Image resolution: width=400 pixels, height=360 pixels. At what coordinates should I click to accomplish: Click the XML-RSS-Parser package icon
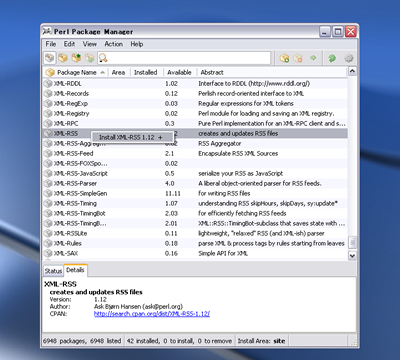tap(48, 183)
